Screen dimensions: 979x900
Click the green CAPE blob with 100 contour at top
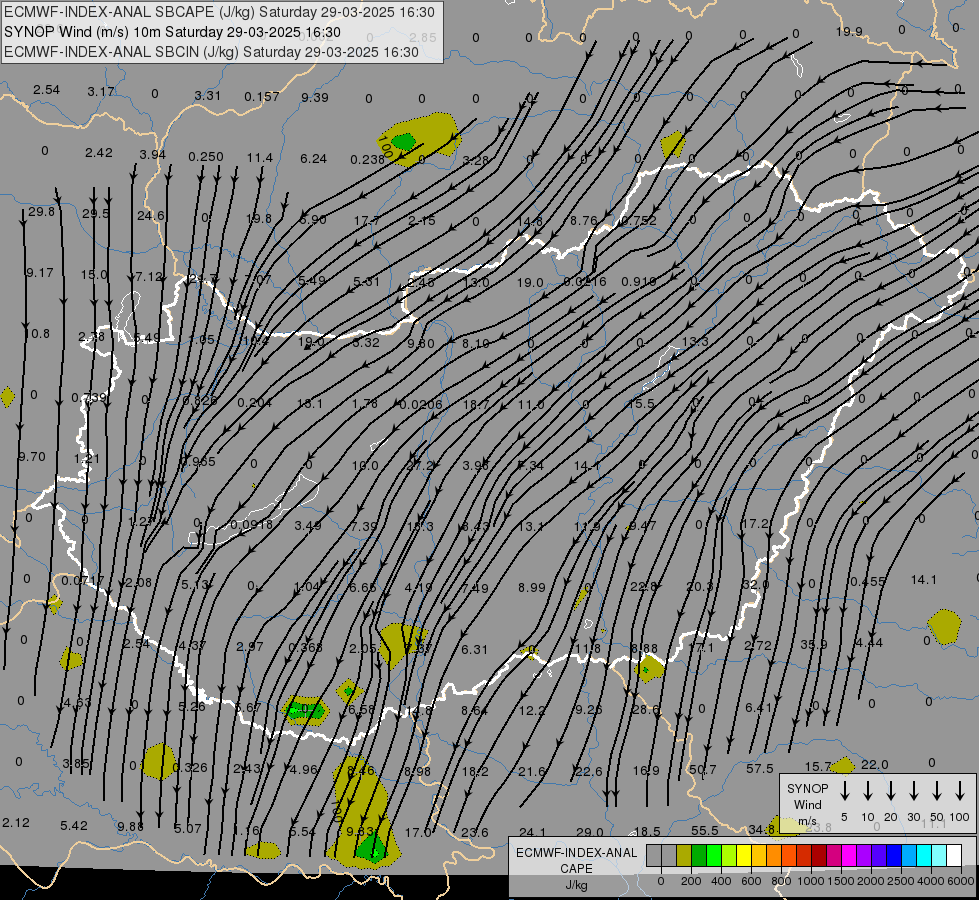point(404,142)
